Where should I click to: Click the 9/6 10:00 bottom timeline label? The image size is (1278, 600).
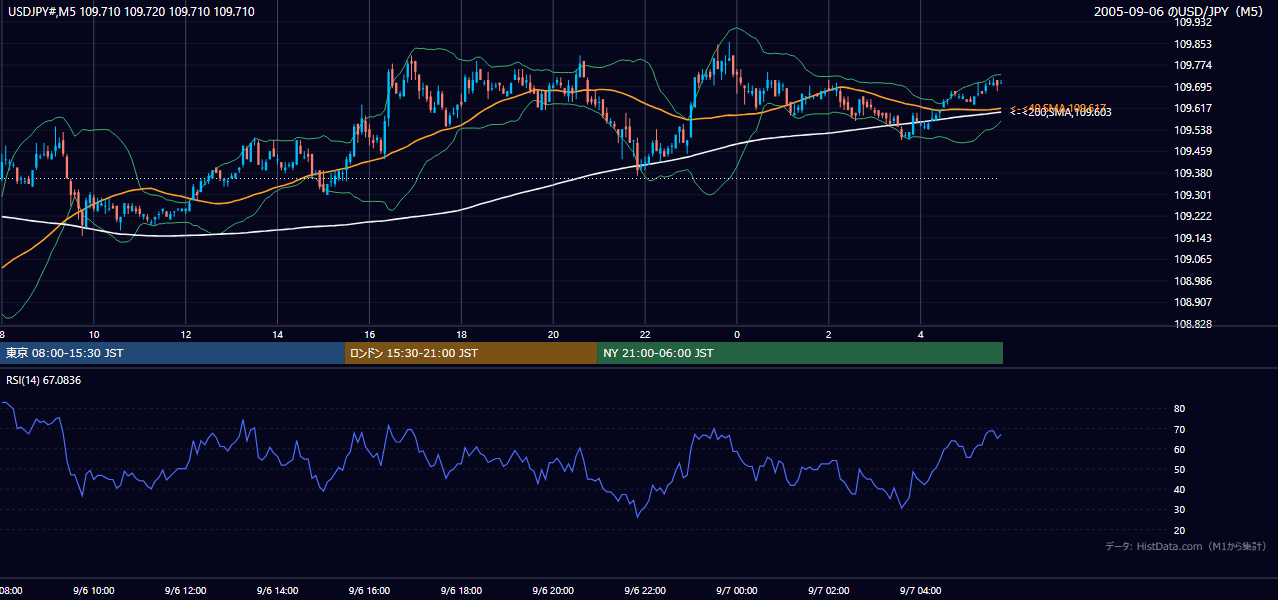coord(94,591)
